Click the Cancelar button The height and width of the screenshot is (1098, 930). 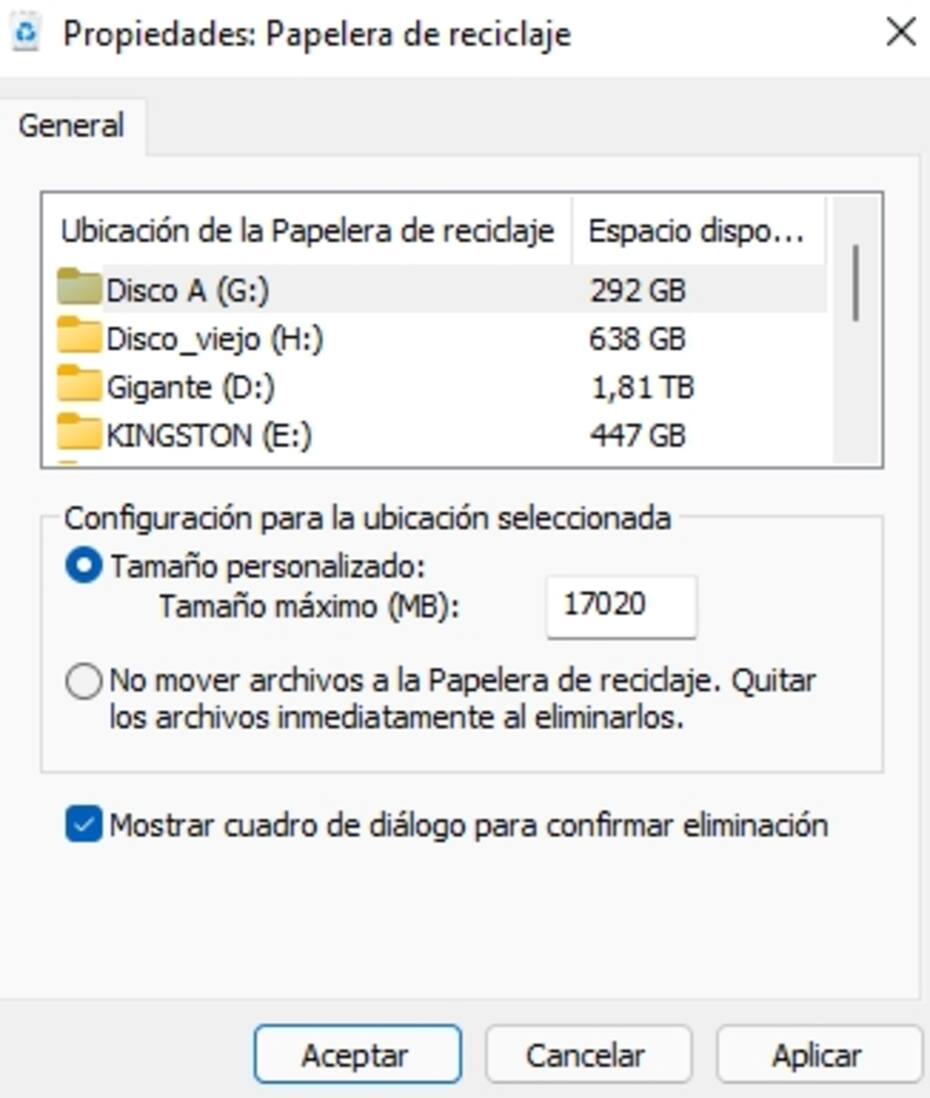tap(588, 1055)
